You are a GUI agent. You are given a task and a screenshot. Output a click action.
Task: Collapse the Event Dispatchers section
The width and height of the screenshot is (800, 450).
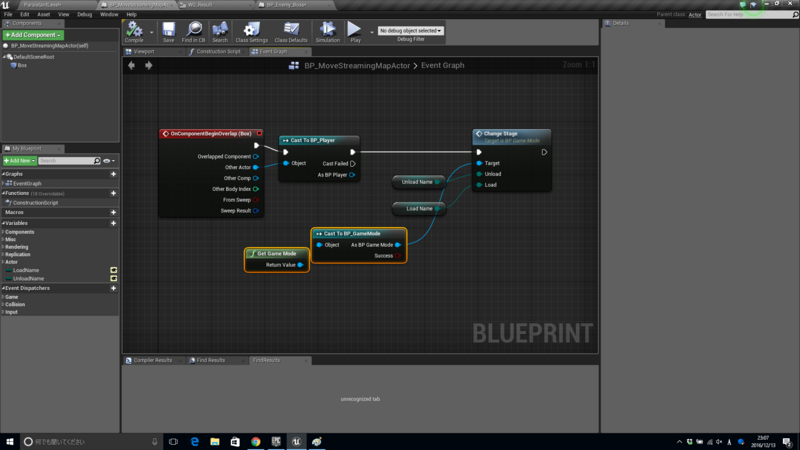4,288
